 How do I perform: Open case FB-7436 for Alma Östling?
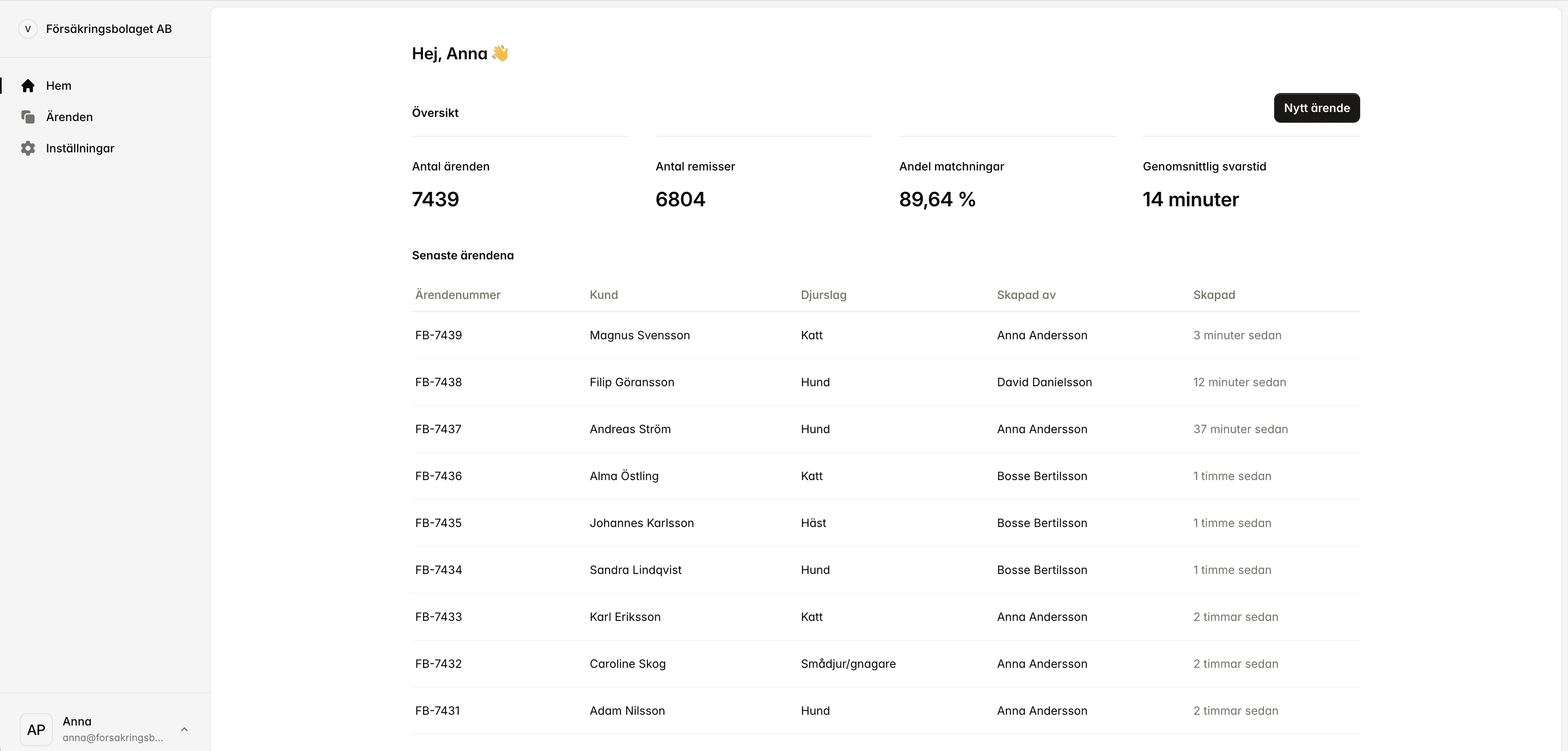[438, 476]
